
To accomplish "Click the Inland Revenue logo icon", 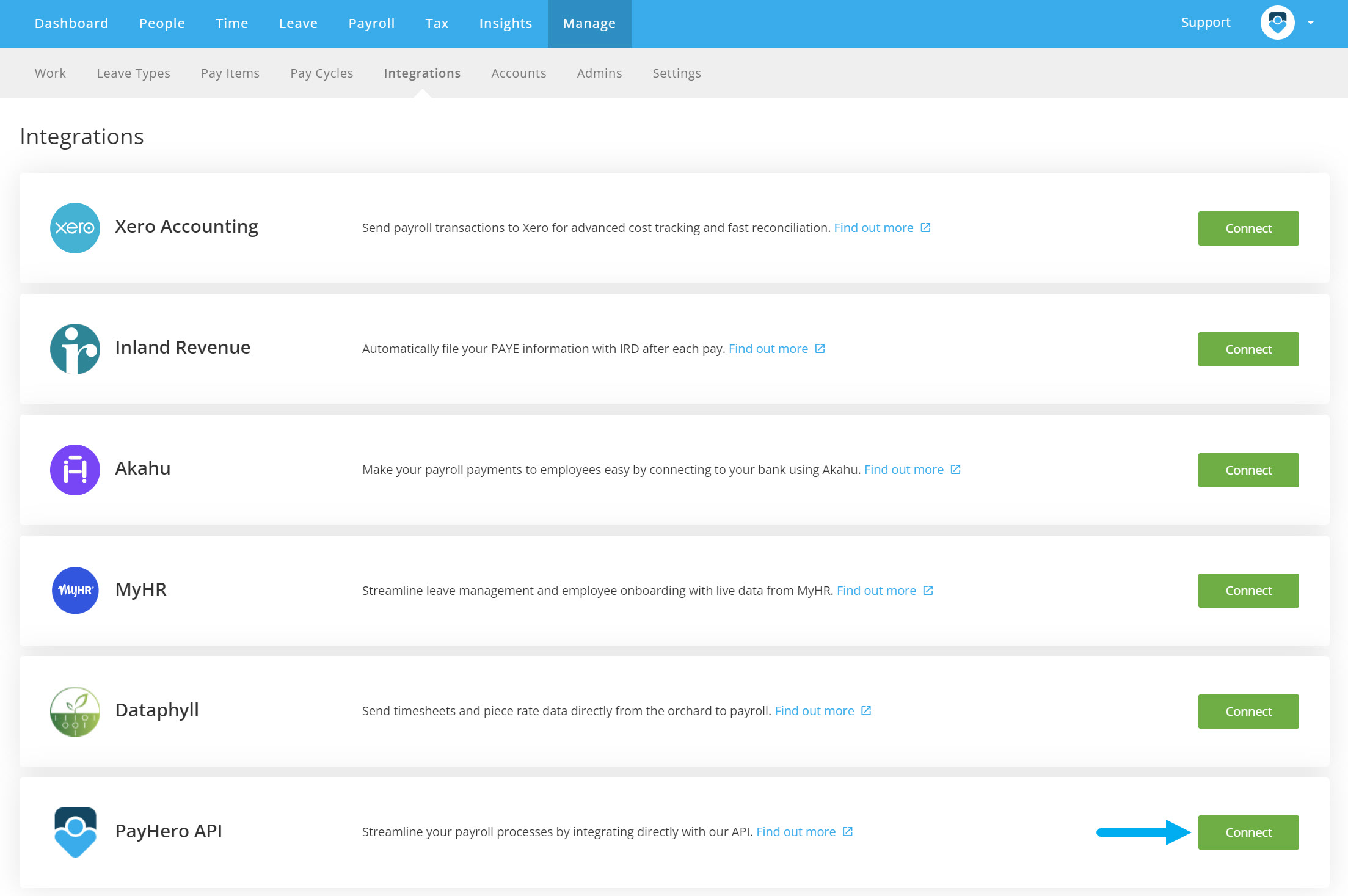I will point(75,349).
